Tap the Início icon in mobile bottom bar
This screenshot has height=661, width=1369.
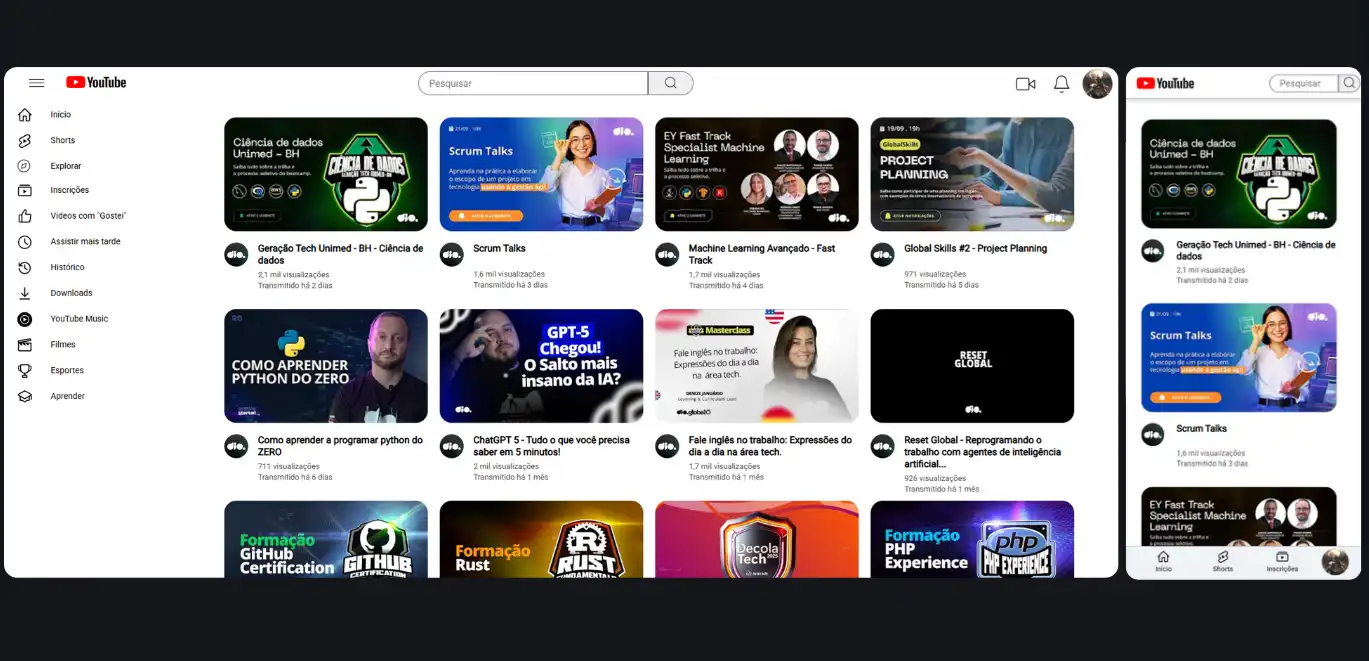[x=1163, y=557]
